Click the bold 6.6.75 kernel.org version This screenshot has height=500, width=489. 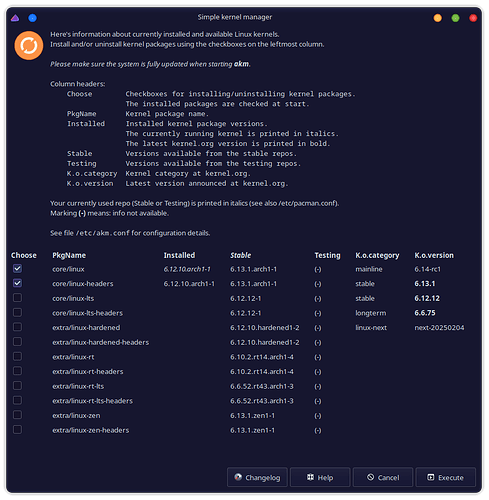(425, 313)
